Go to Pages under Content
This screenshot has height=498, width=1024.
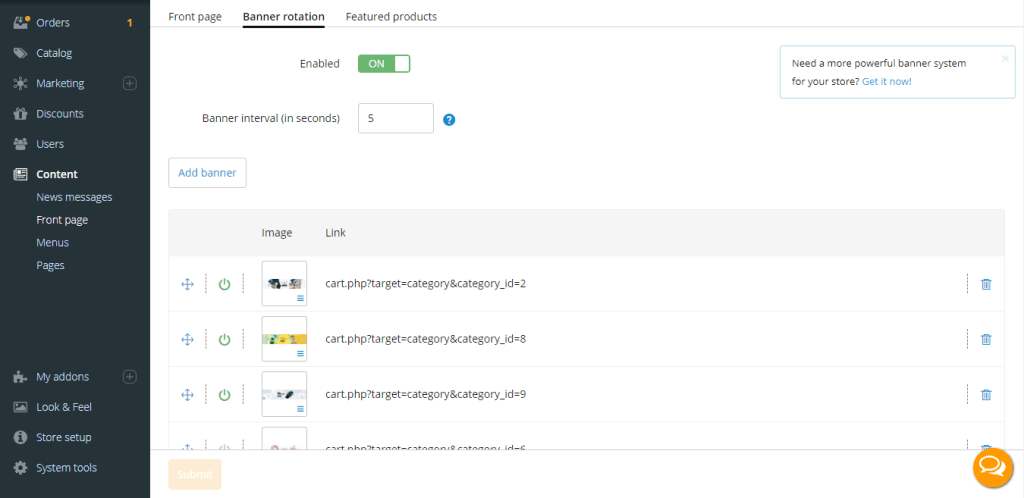50,265
